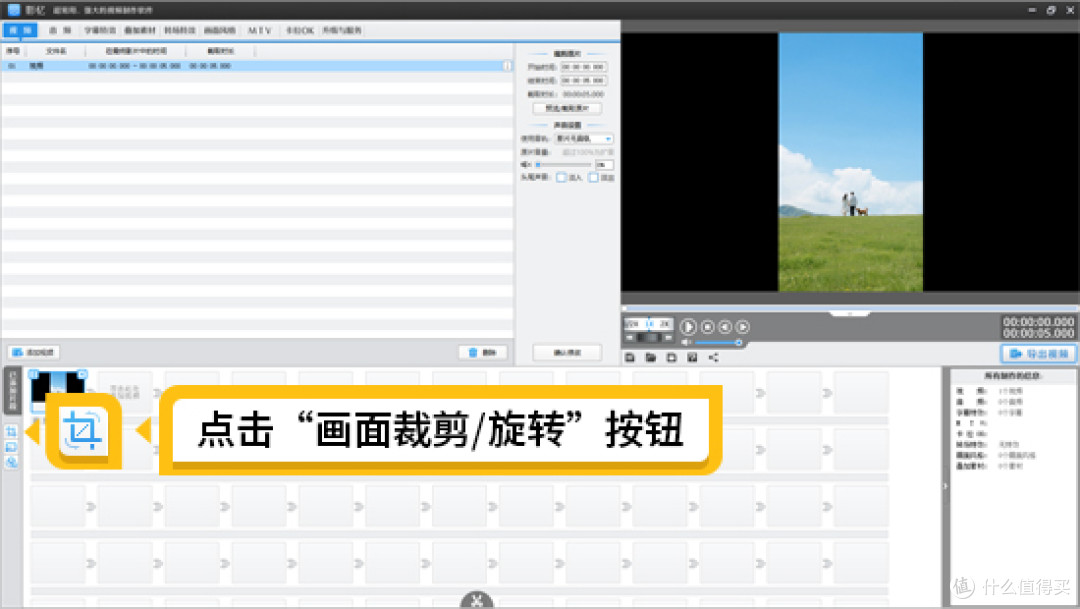Open the 转场特效 tab
The image size is (1080, 609).
pyautogui.click(x=180, y=30)
